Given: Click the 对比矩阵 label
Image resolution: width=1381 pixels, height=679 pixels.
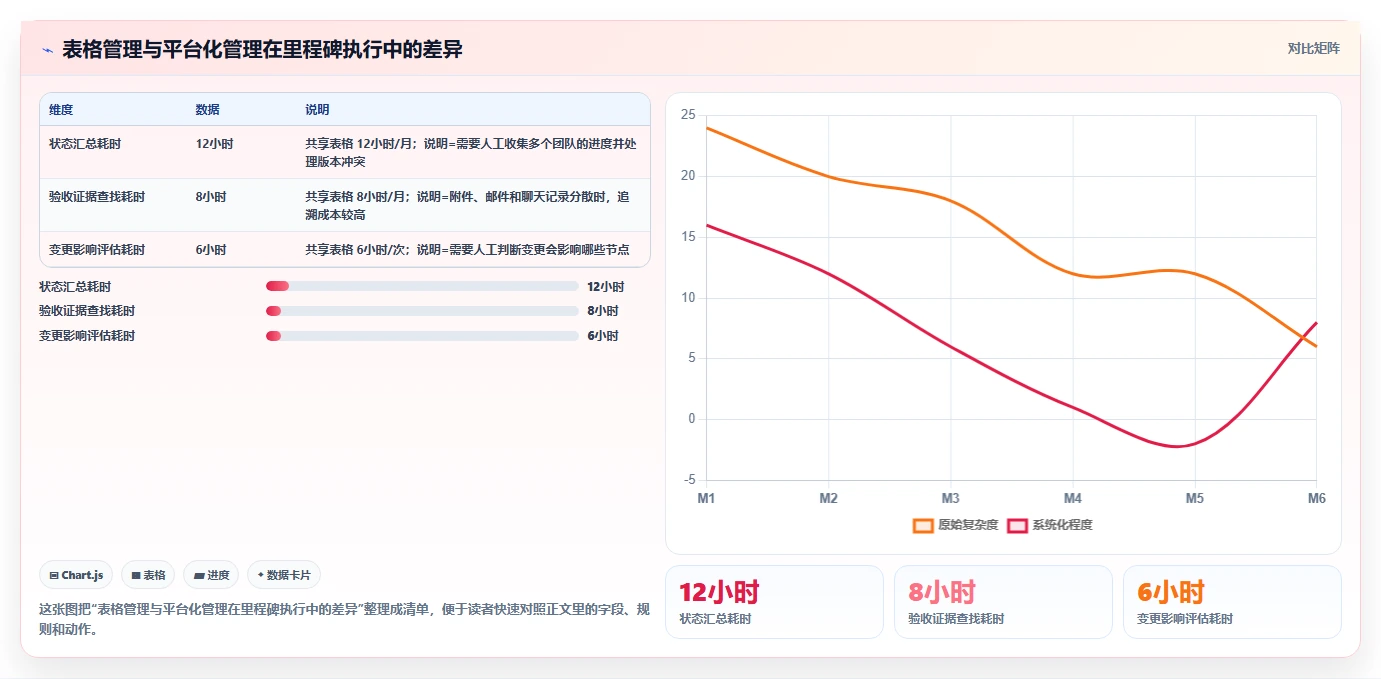Looking at the screenshot, I should tap(1313, 48).
